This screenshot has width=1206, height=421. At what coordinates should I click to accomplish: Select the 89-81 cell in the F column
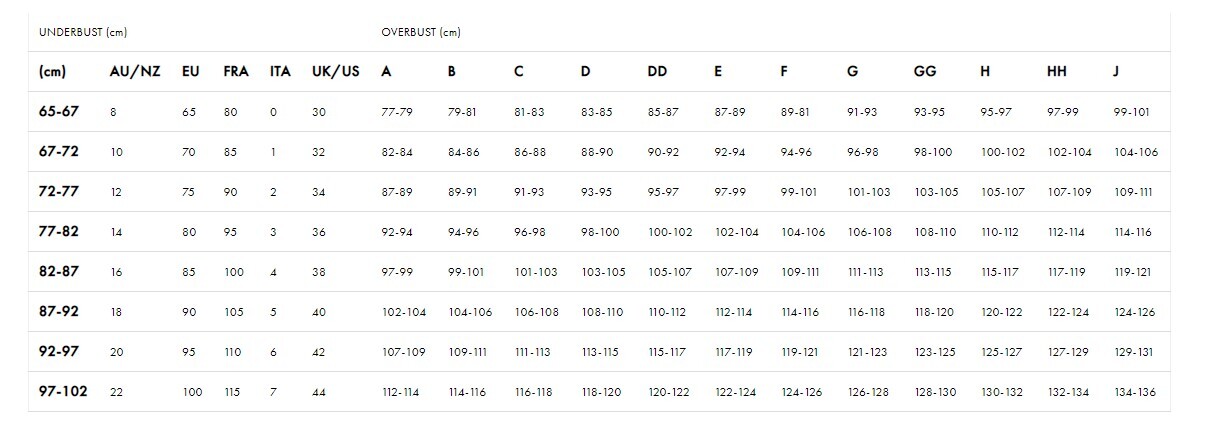pos(796,112)
